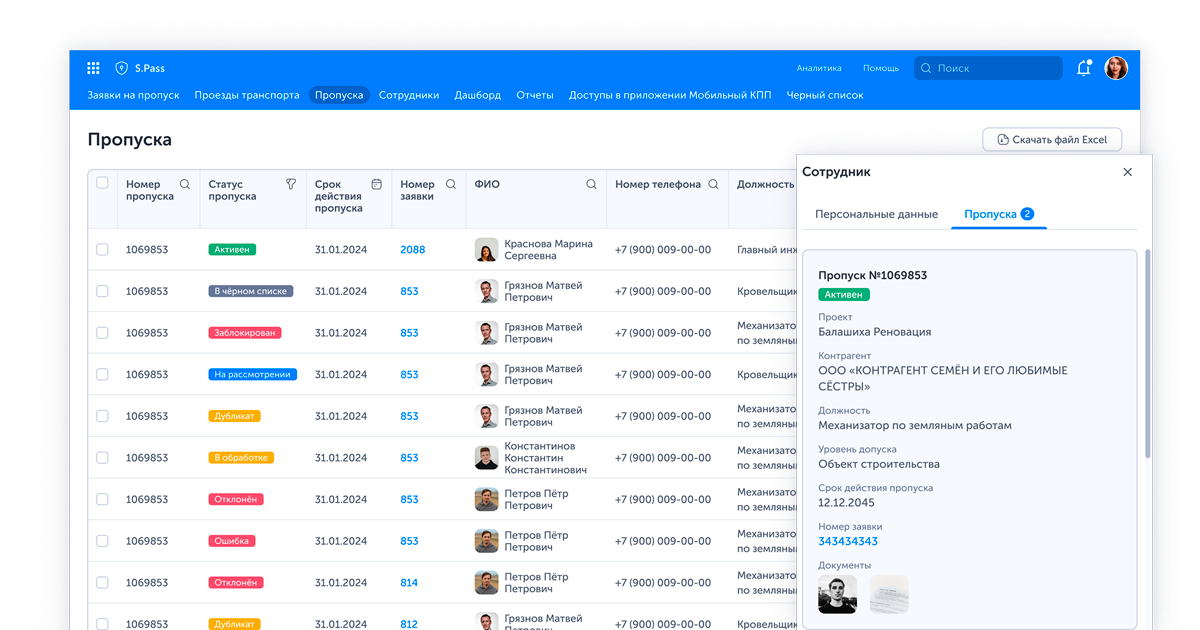
Task: Click the S.Pass shield logo icon
Action: [x=122, y=68]
